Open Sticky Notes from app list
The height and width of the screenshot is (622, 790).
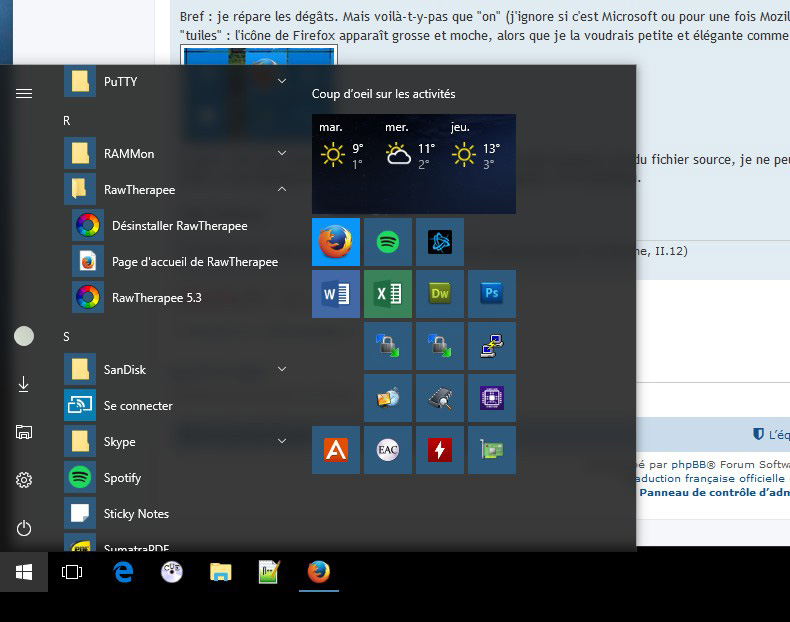(136, 513)
